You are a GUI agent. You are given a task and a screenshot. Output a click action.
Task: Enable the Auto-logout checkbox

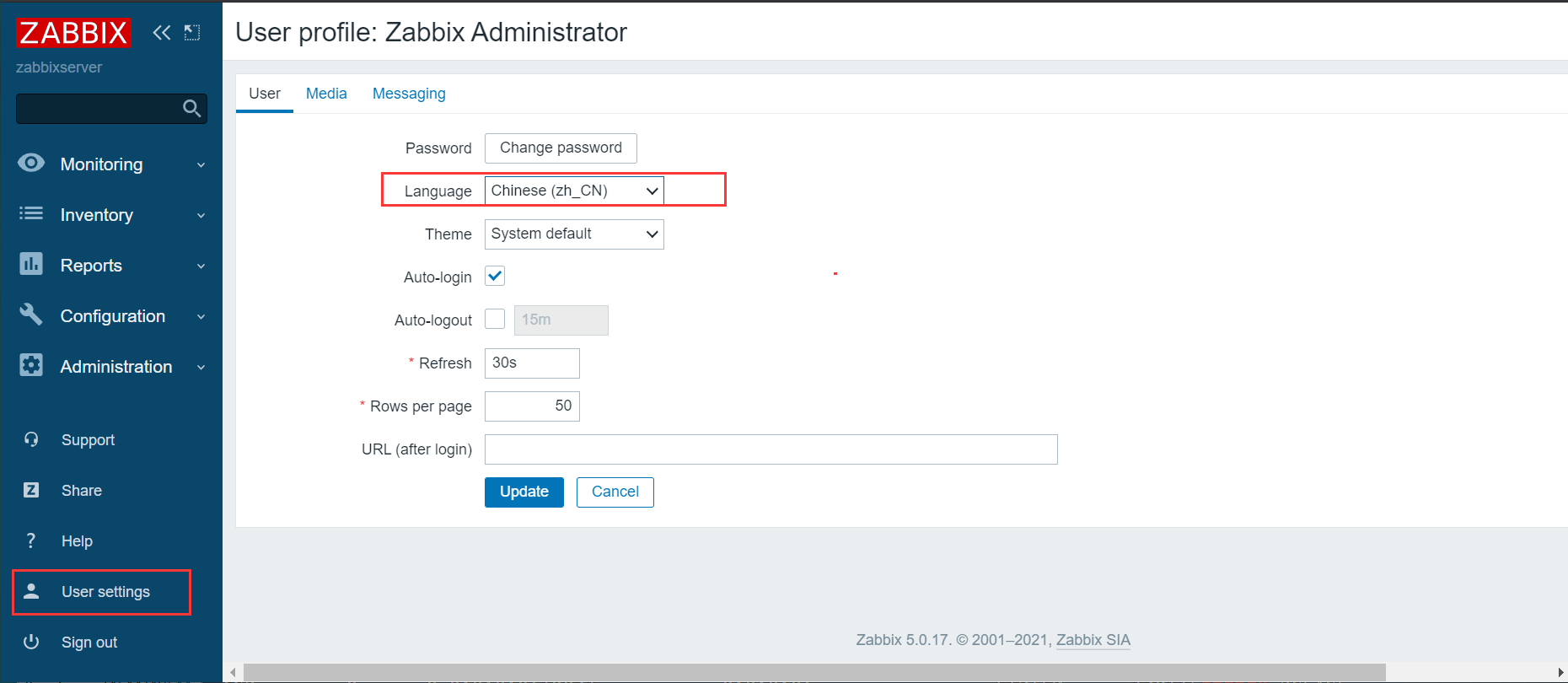495,319
